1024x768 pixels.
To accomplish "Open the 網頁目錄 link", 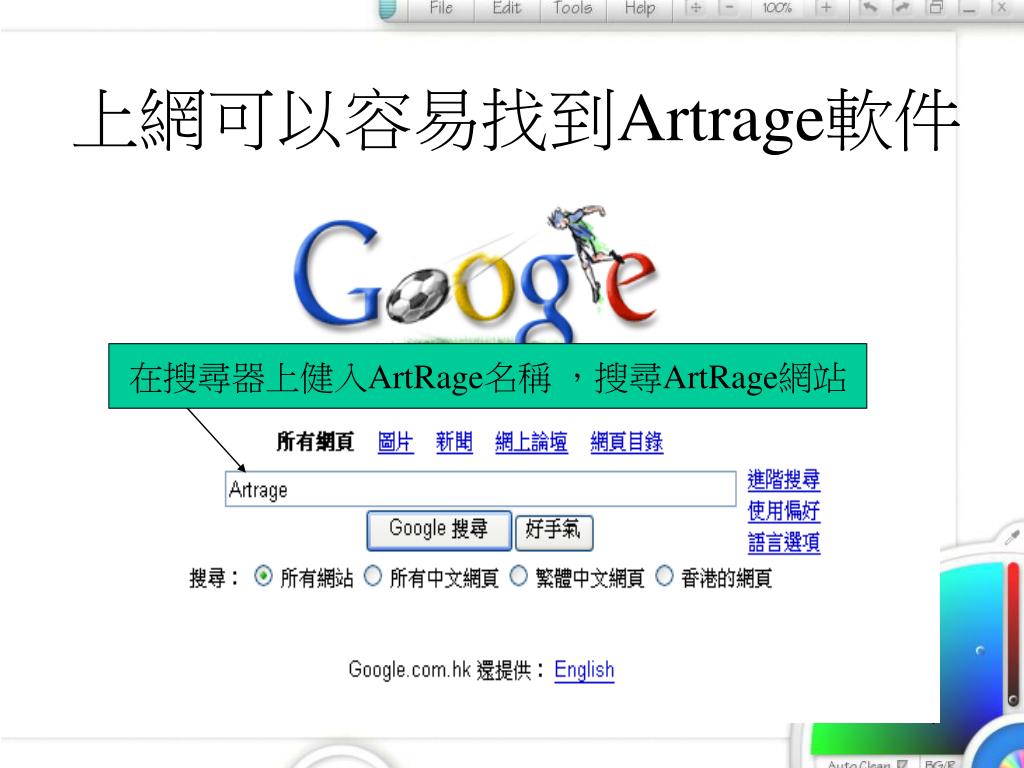I will (627, 442).
